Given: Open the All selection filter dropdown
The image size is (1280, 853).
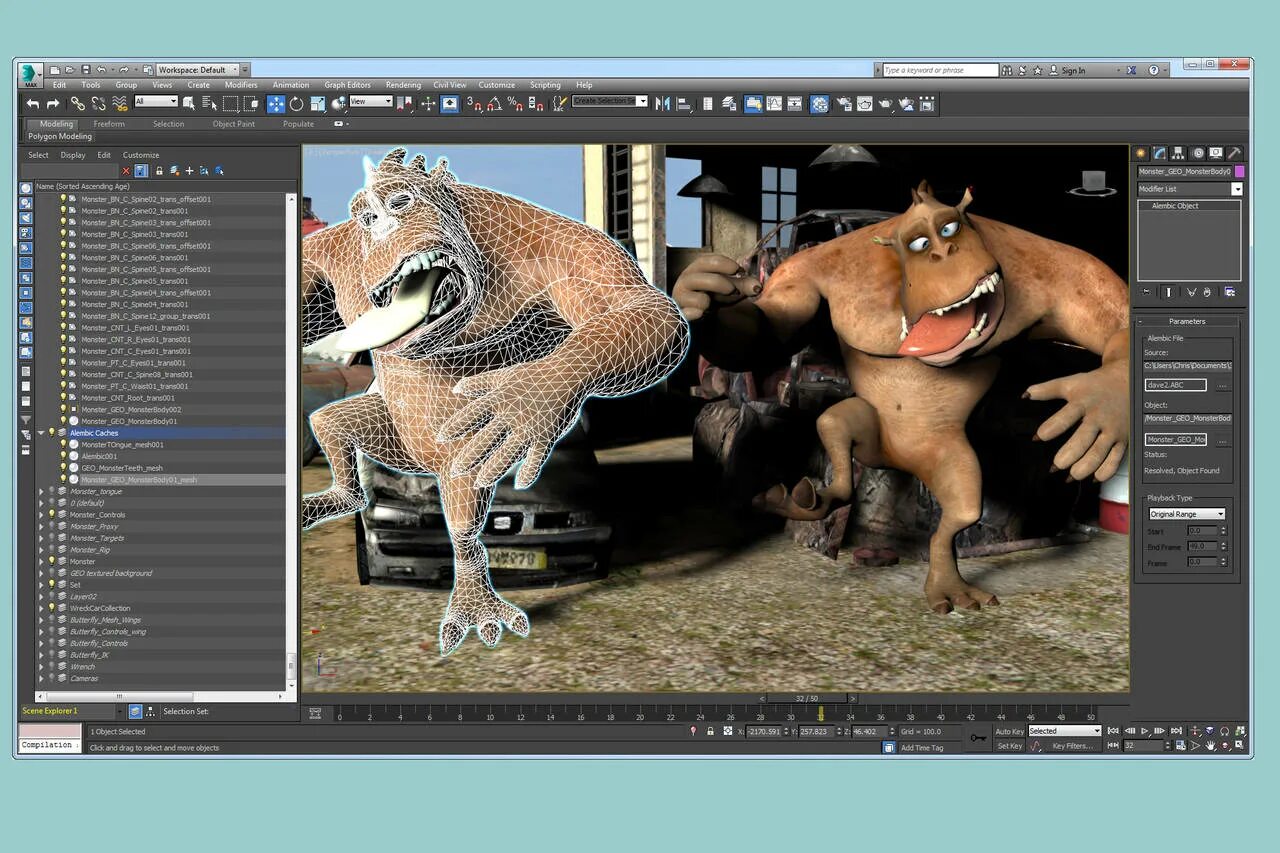Looking at the screenshot, I should pos(156,101).
